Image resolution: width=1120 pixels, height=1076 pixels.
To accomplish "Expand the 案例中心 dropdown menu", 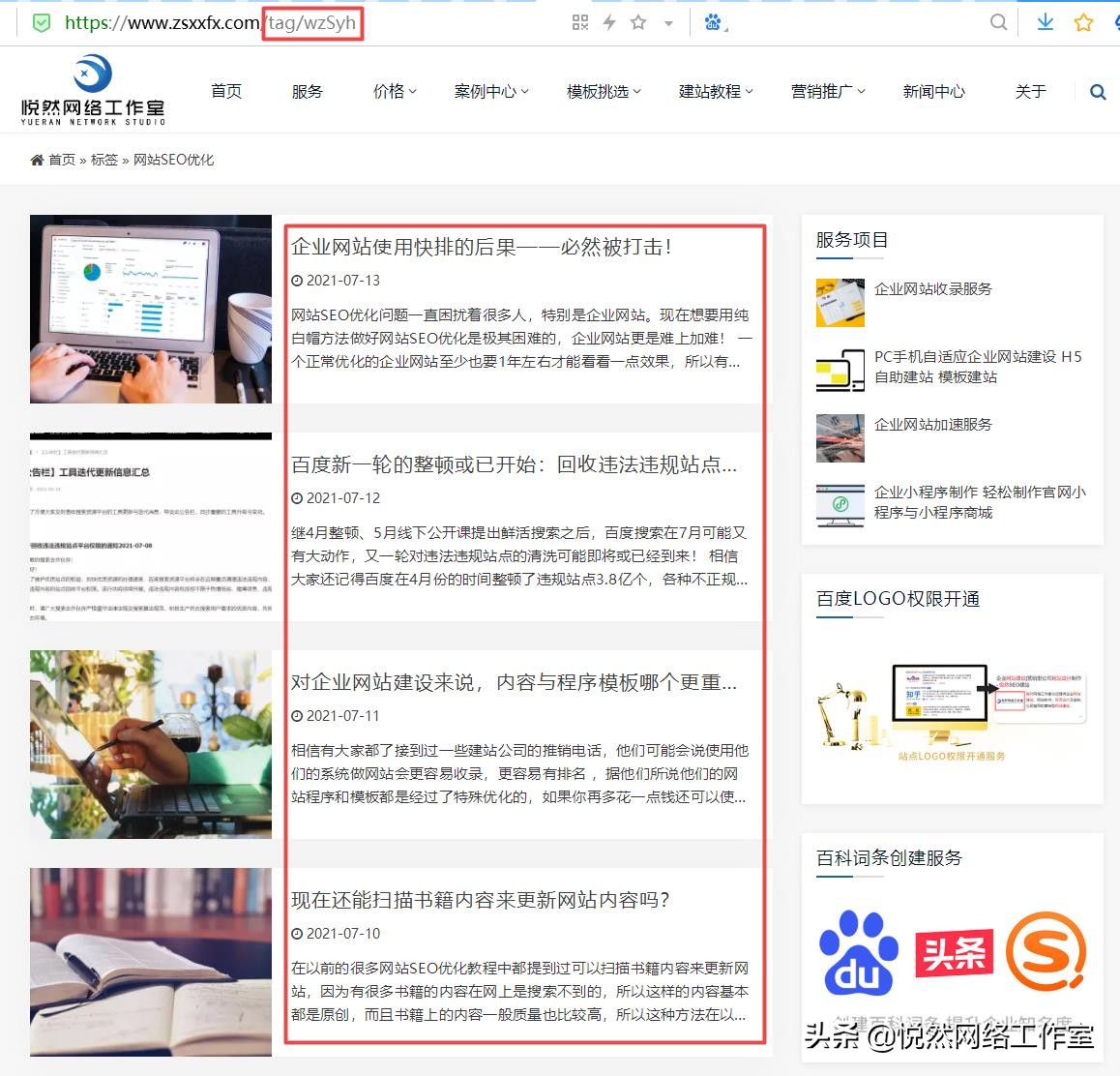I will [x=491, y=91].
